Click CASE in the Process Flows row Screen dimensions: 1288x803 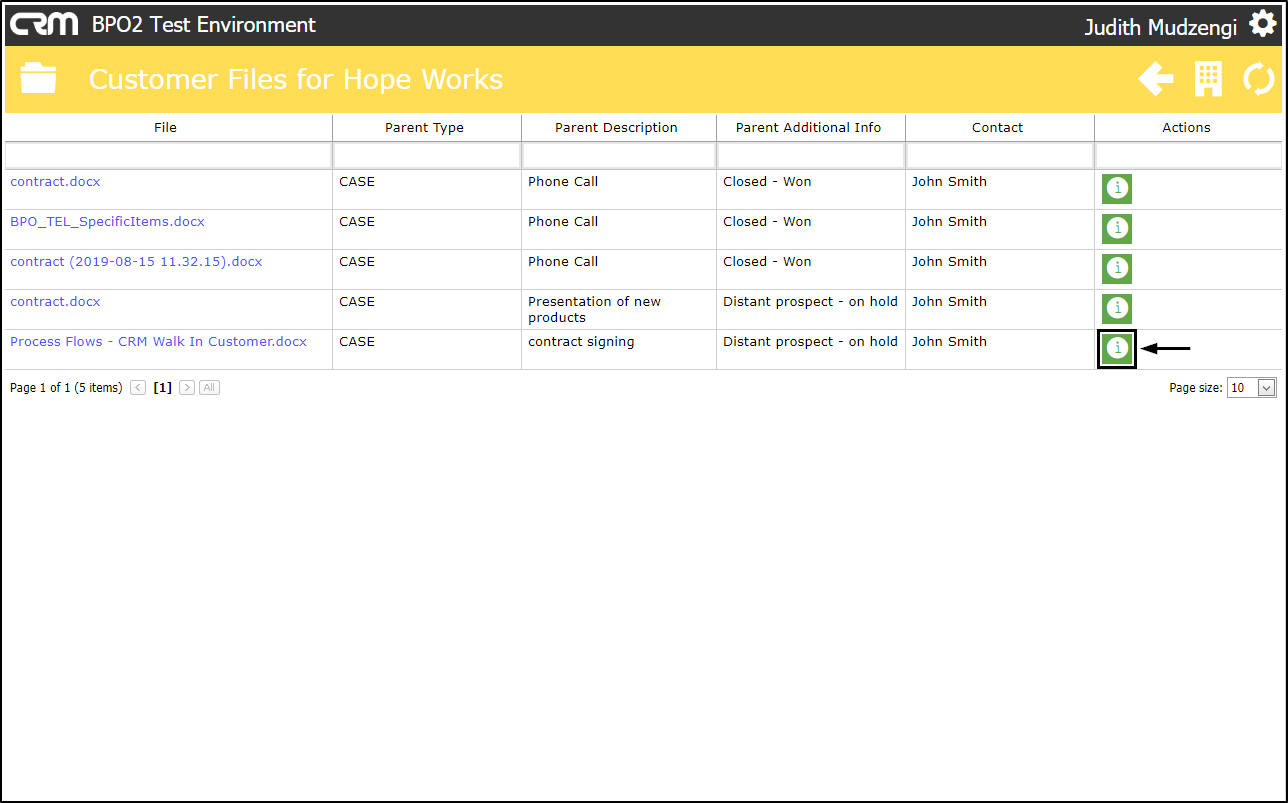(357, 342)
